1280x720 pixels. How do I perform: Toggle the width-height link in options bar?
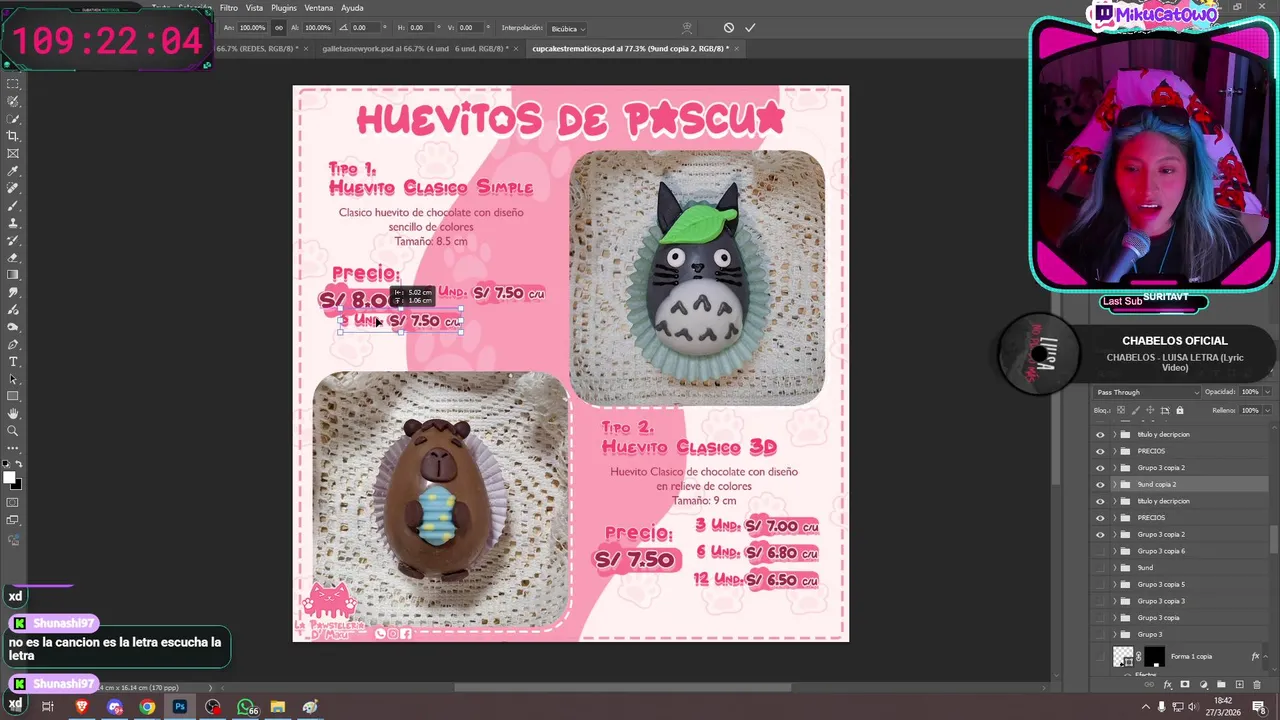pyautogui.click(x=278, y=28)
